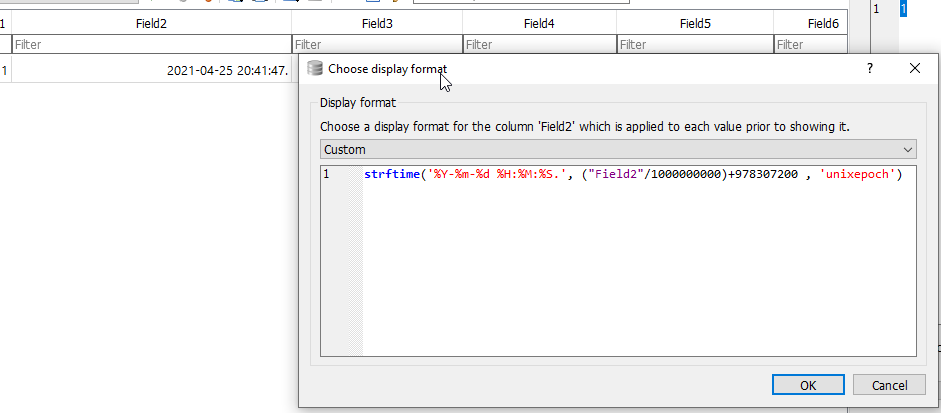Click the 'unixepoch' text in the editor

tap(858, 174)
